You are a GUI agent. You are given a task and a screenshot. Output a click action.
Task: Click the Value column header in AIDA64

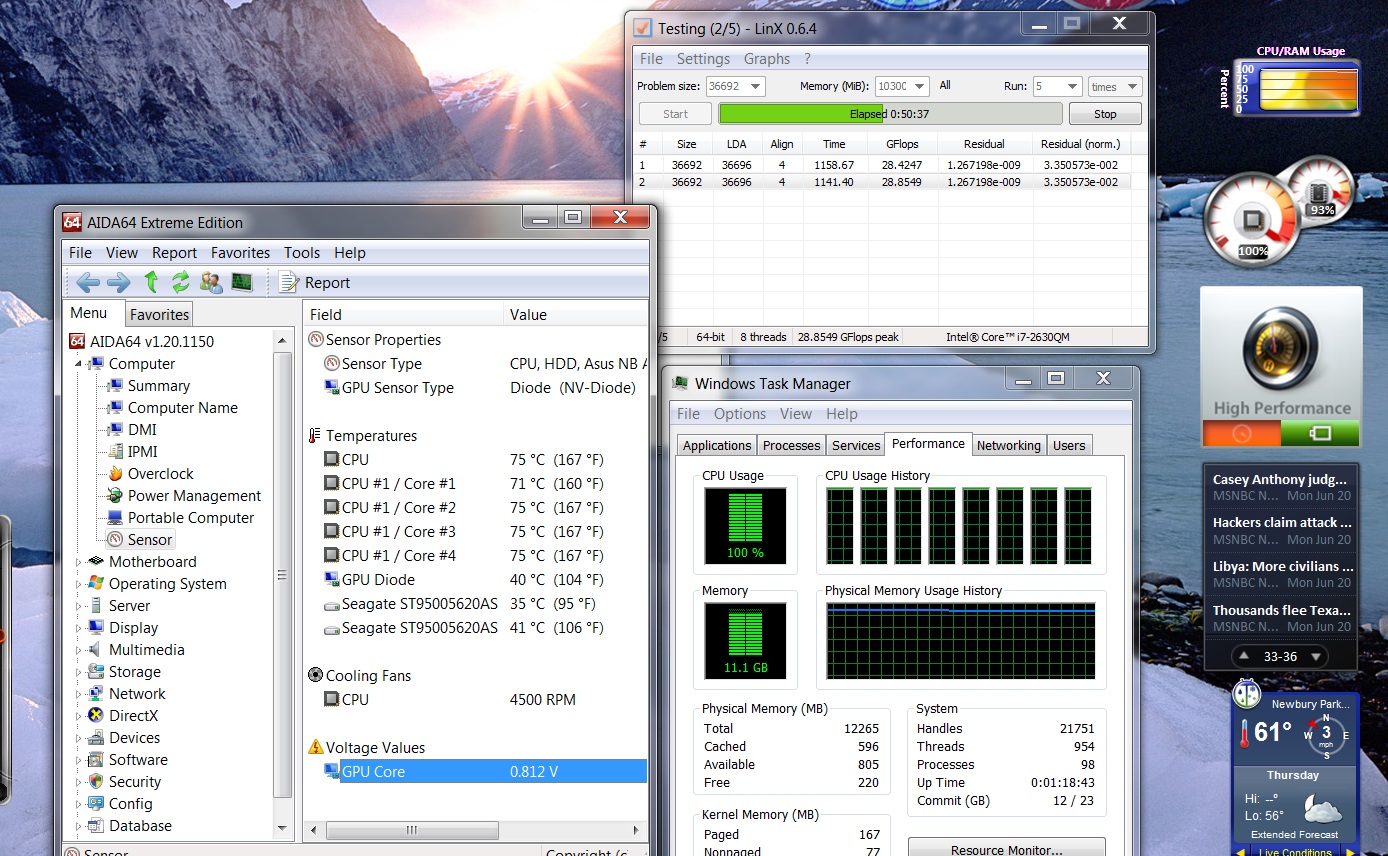click(575, 315)
